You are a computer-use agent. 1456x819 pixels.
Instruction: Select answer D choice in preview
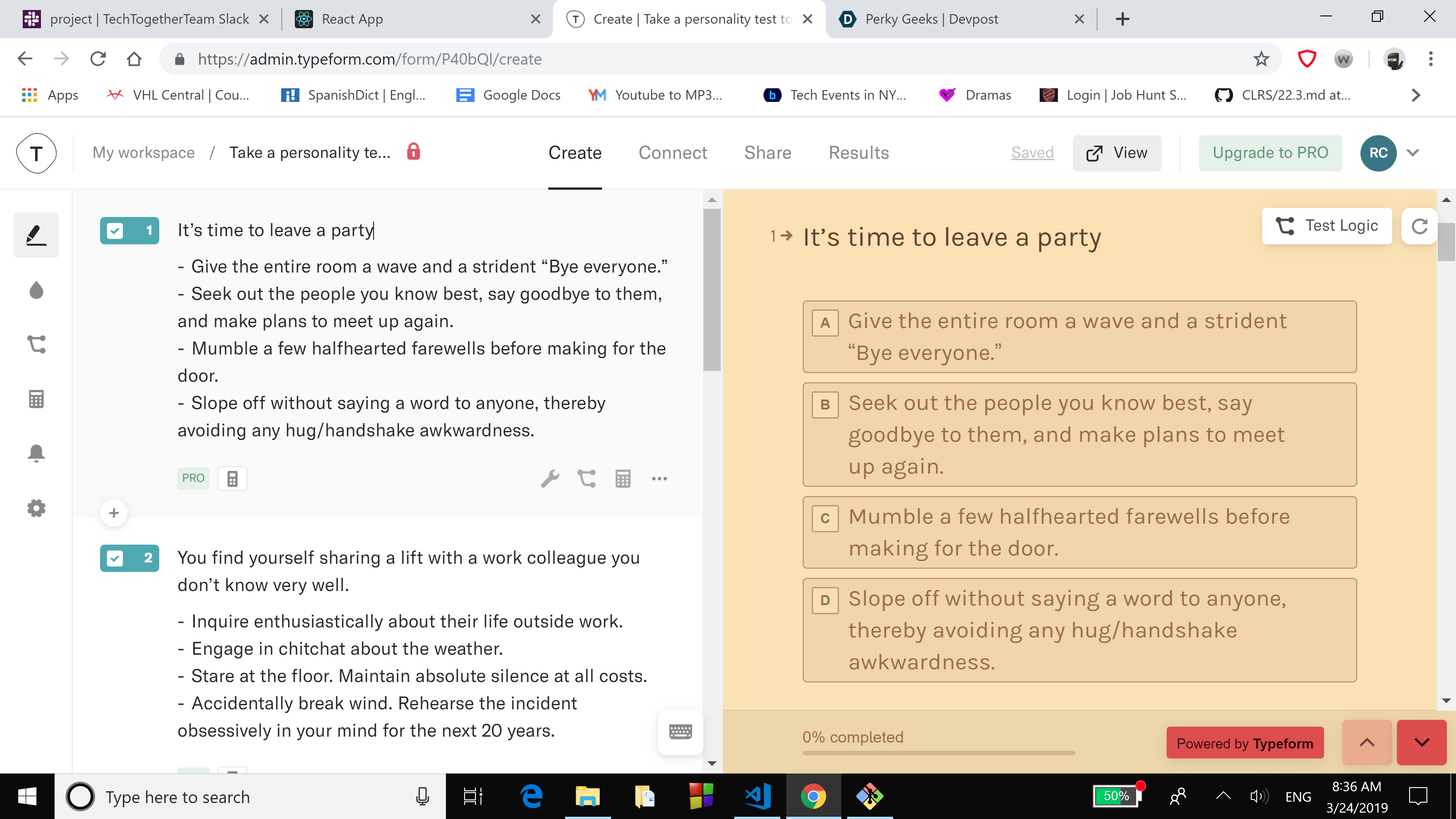point(1079,630)
